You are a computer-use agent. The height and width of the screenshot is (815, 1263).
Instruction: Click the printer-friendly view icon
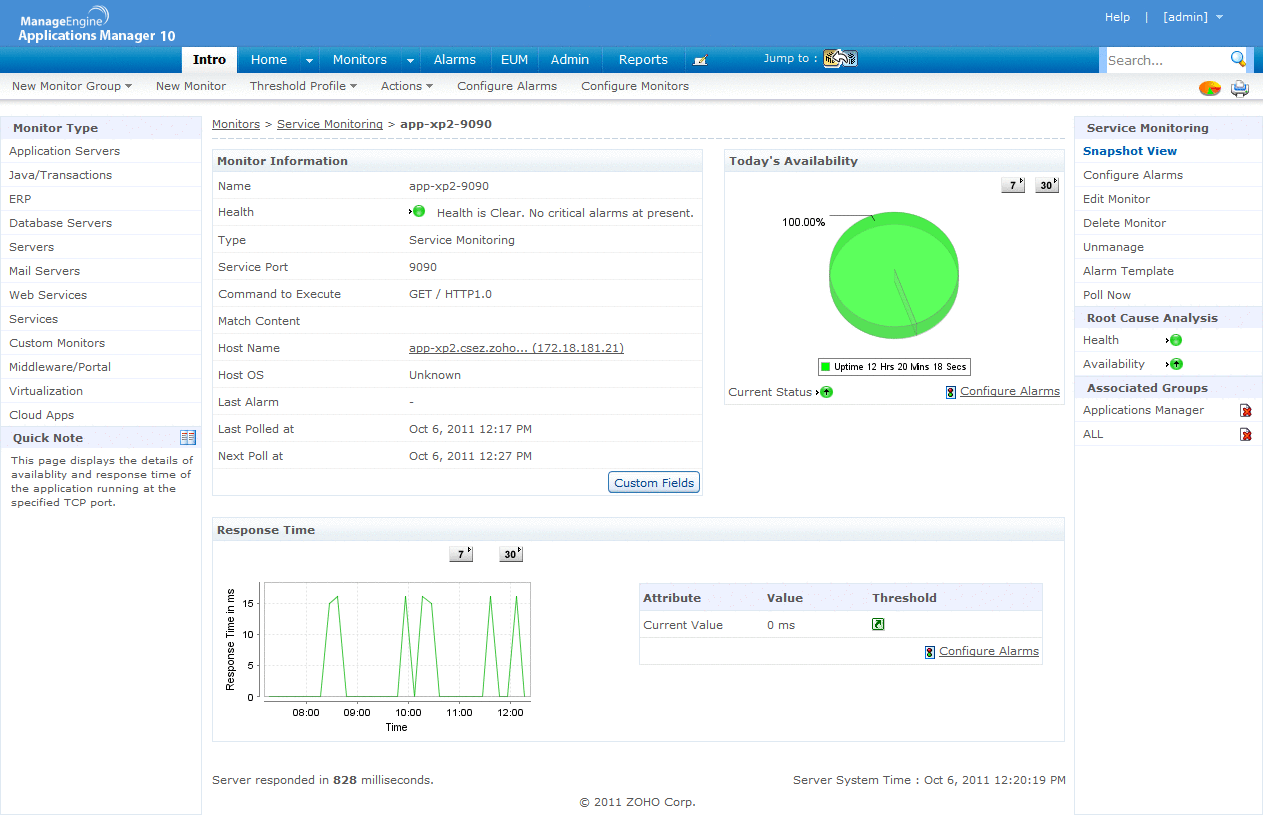coord(1240,88)
